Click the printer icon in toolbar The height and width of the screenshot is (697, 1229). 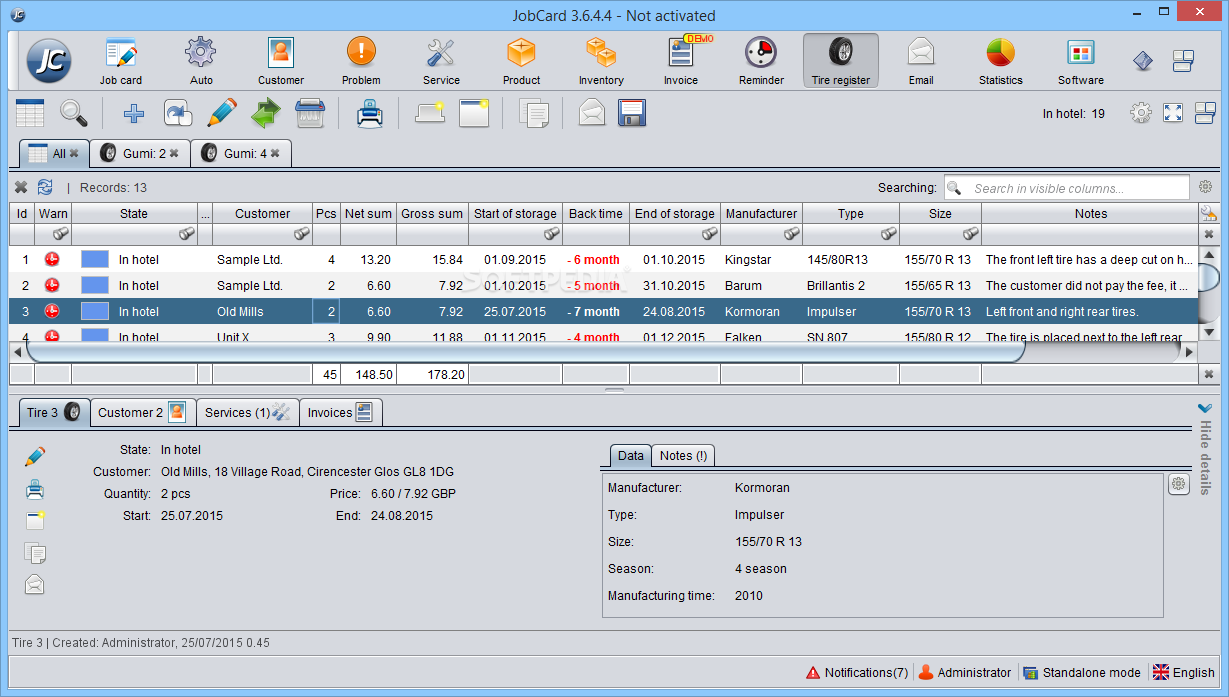point(370,113)
